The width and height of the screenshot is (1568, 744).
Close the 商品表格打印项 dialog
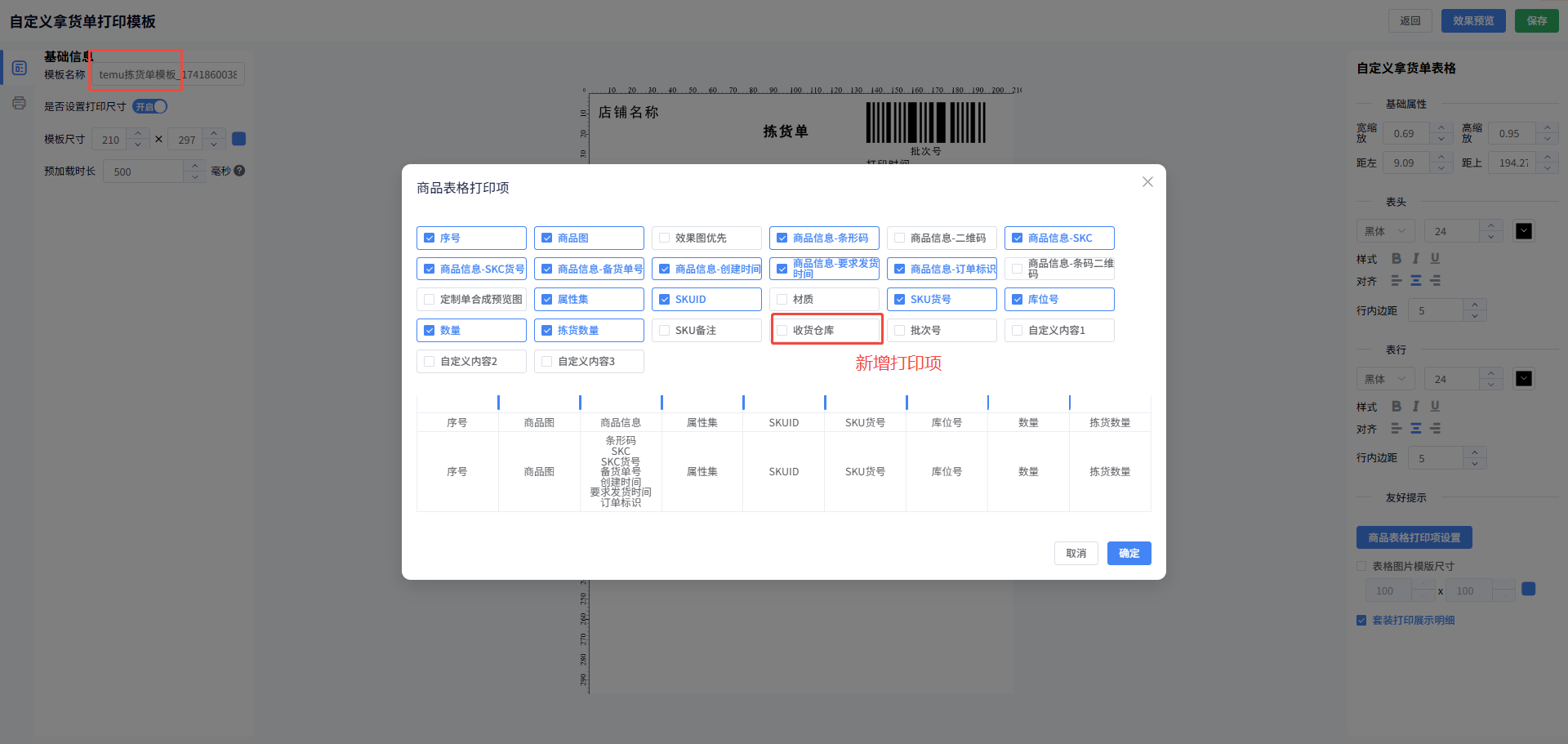point(1147,182)
